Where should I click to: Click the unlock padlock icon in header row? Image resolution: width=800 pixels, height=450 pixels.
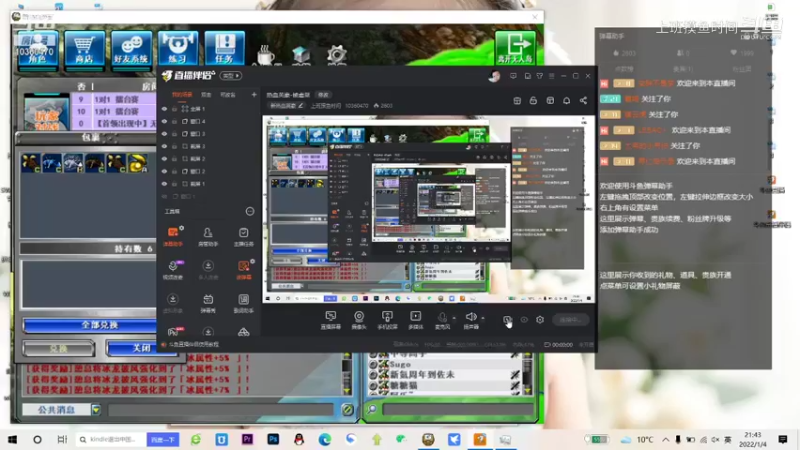533,101
